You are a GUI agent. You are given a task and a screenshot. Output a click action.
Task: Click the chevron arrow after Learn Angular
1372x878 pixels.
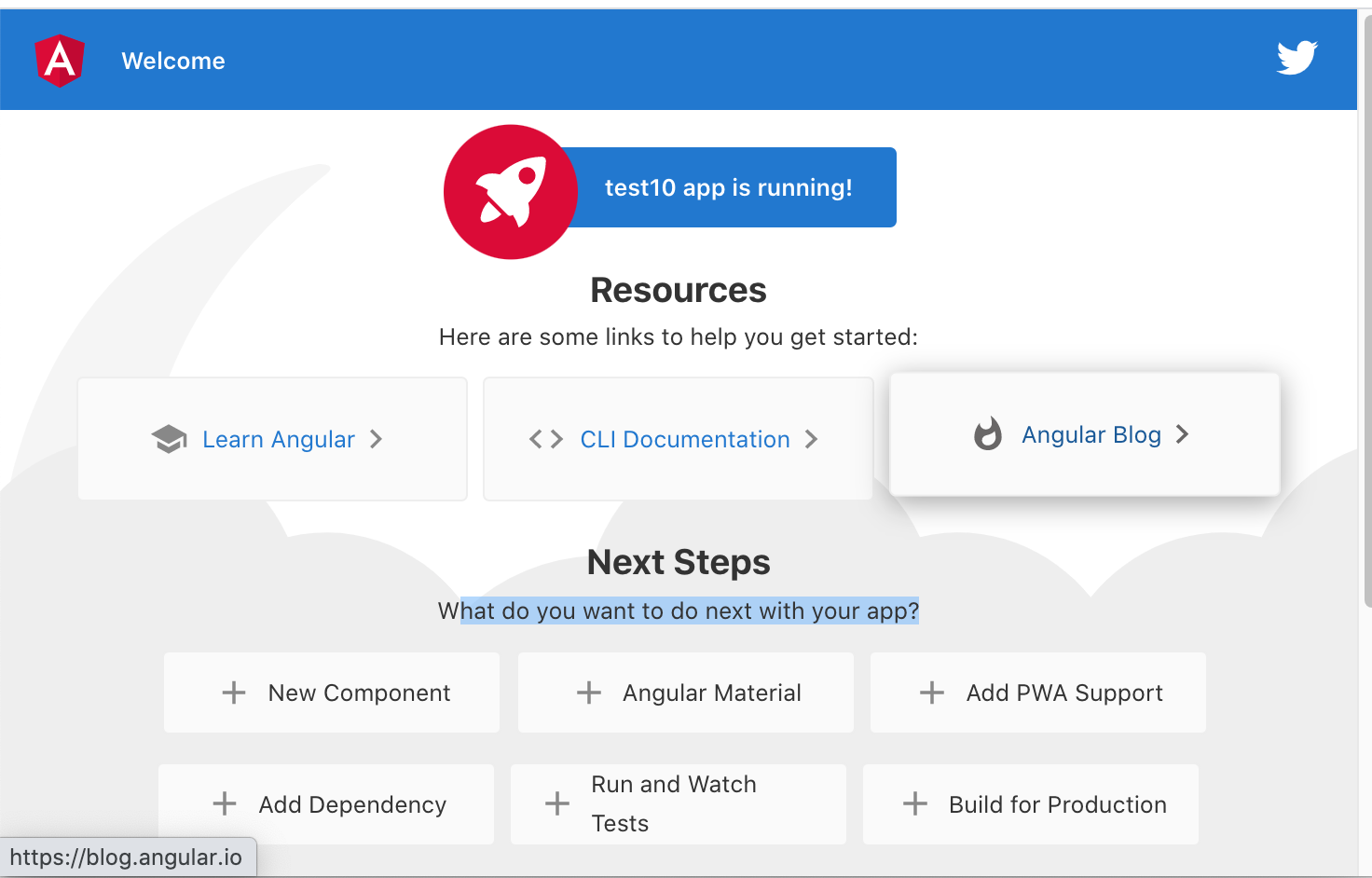click(376, 439)
